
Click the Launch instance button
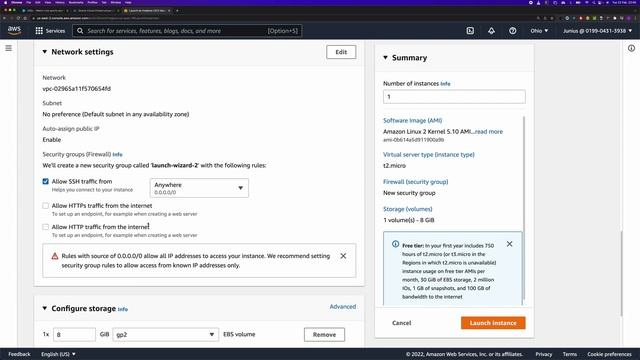click(493, 323)
